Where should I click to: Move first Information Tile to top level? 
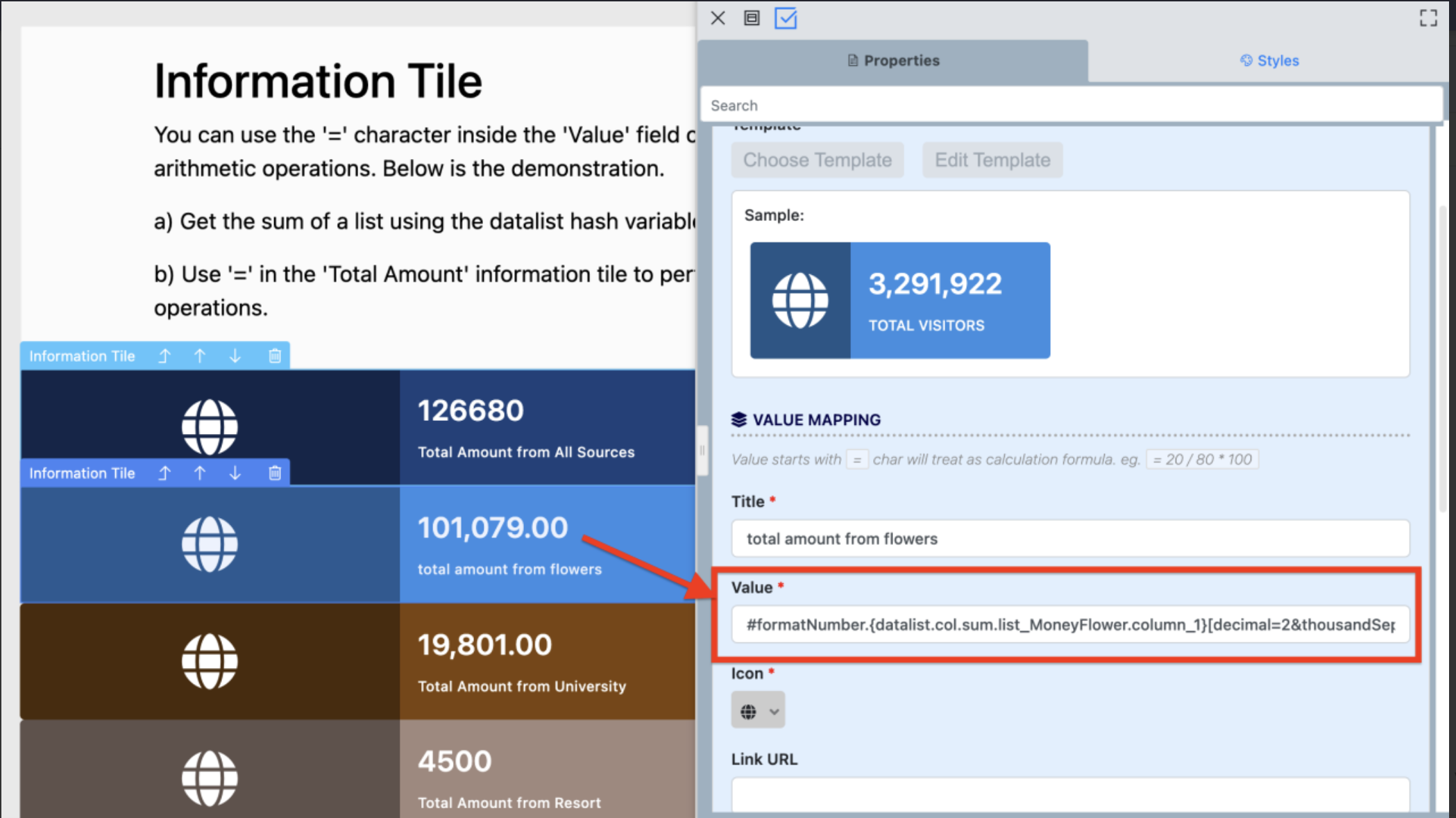click(x=164, y=356)
